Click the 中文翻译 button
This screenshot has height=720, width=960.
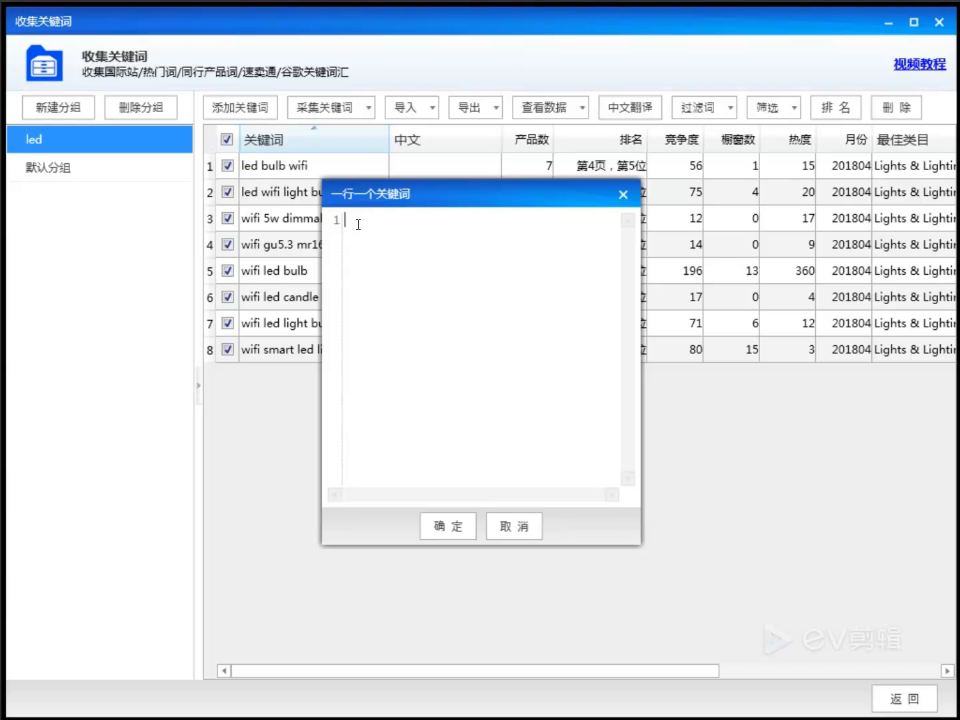click(630, 108)
